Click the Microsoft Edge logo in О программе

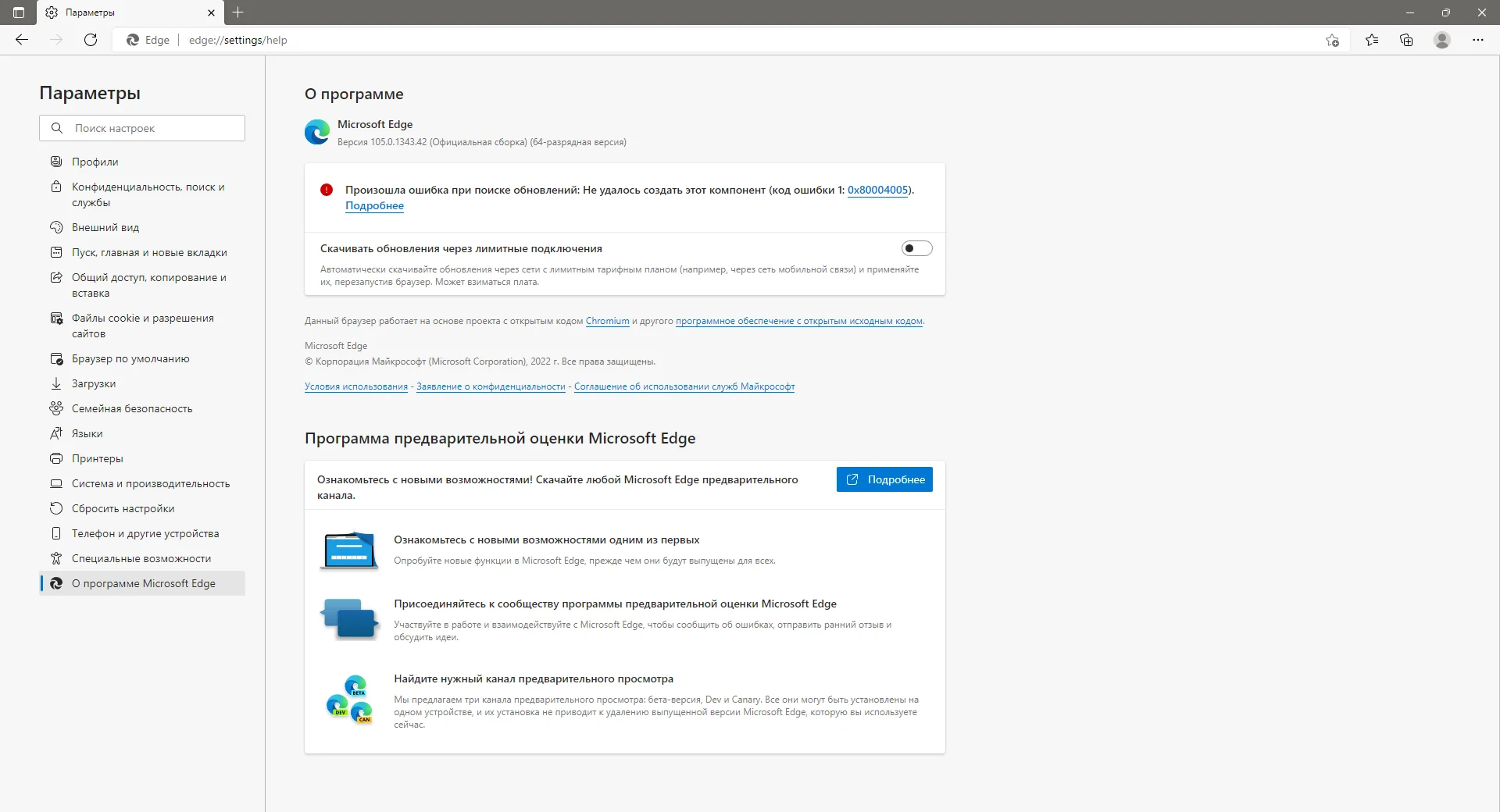(x=317, y=132)
